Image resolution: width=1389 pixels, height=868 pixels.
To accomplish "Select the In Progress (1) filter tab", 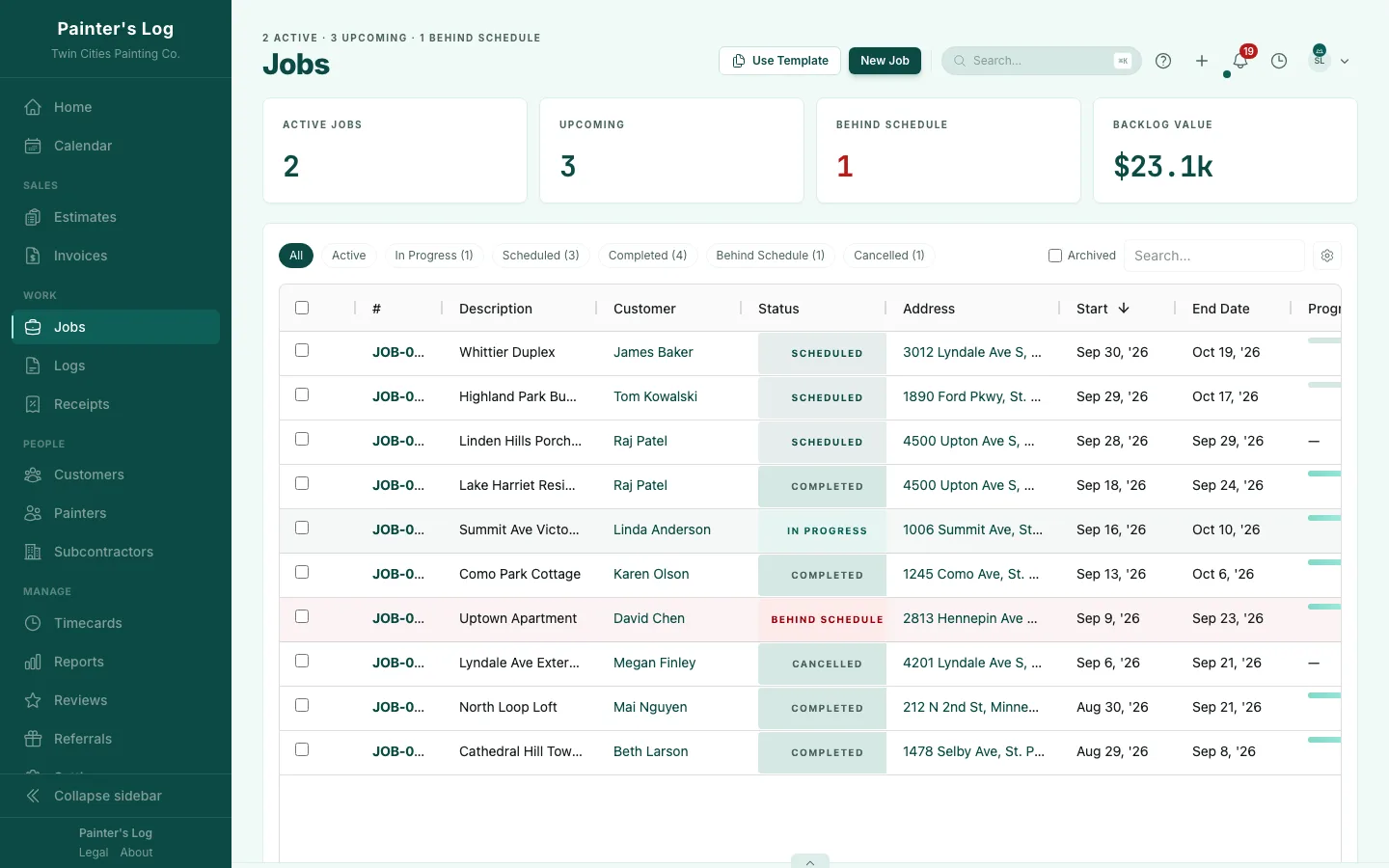I will (434, 256).
